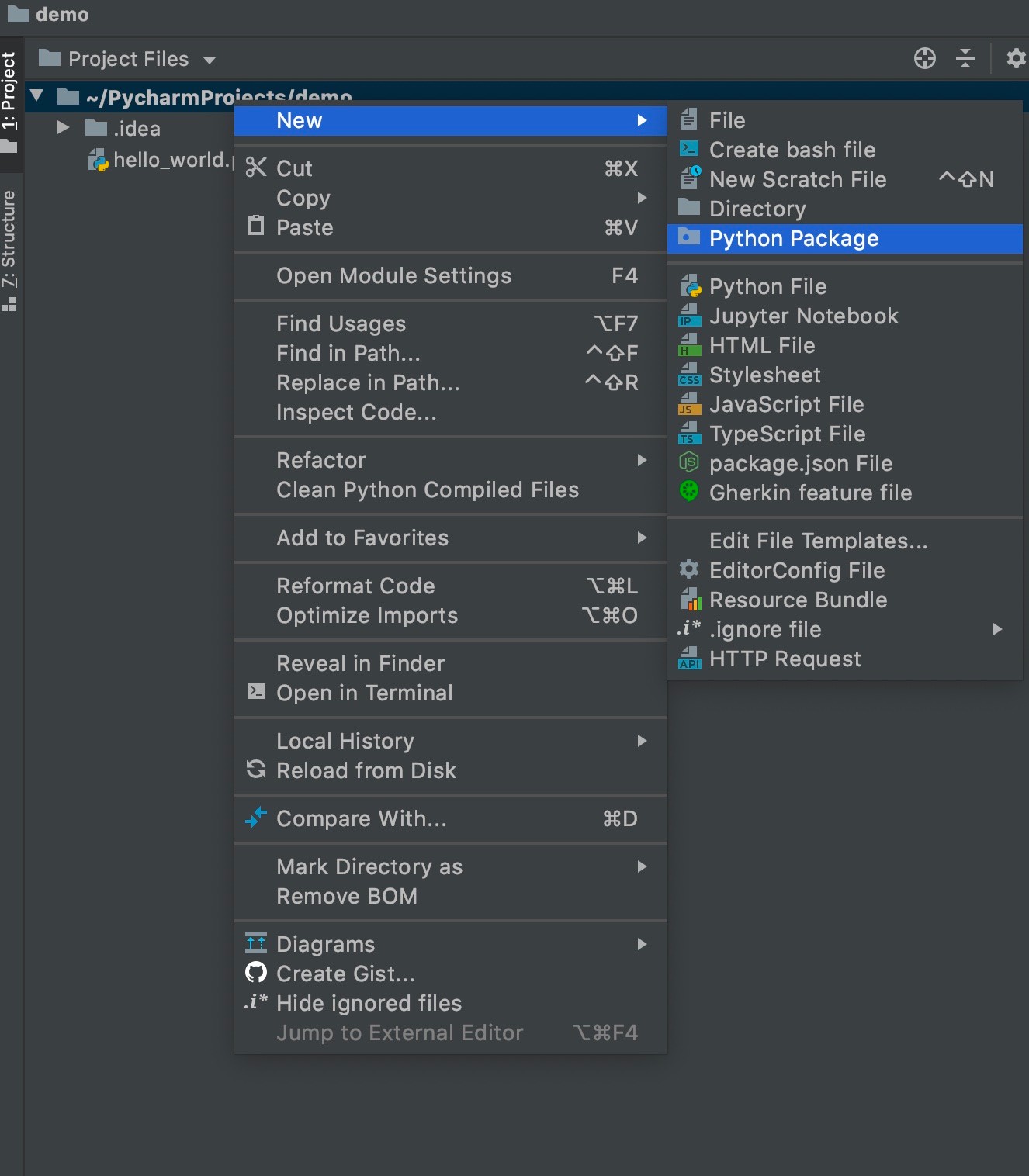Expand the Copy submenu arrow

point(642,198)
